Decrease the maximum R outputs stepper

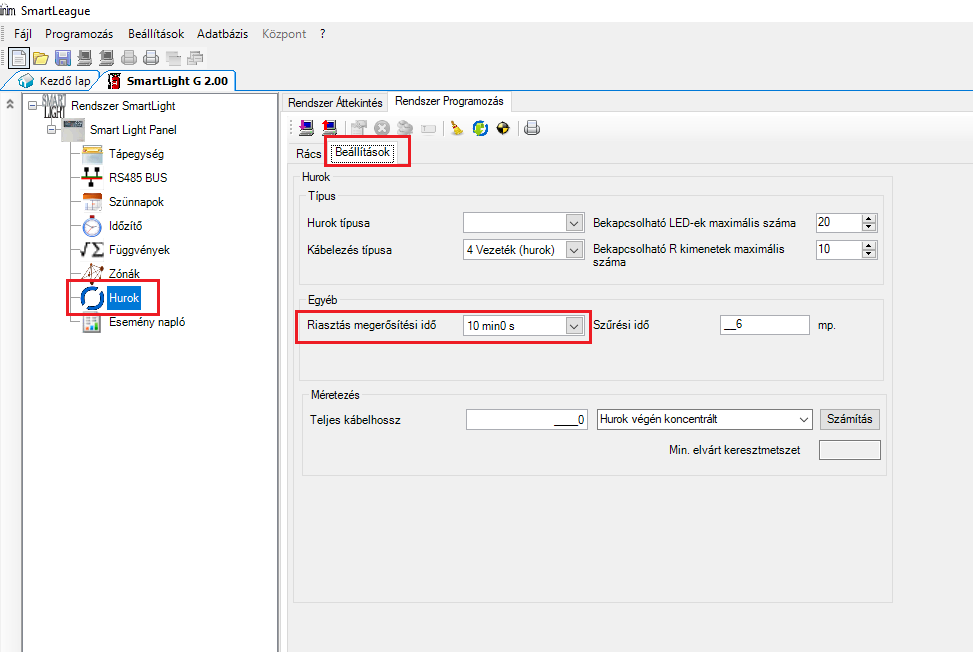869,254
